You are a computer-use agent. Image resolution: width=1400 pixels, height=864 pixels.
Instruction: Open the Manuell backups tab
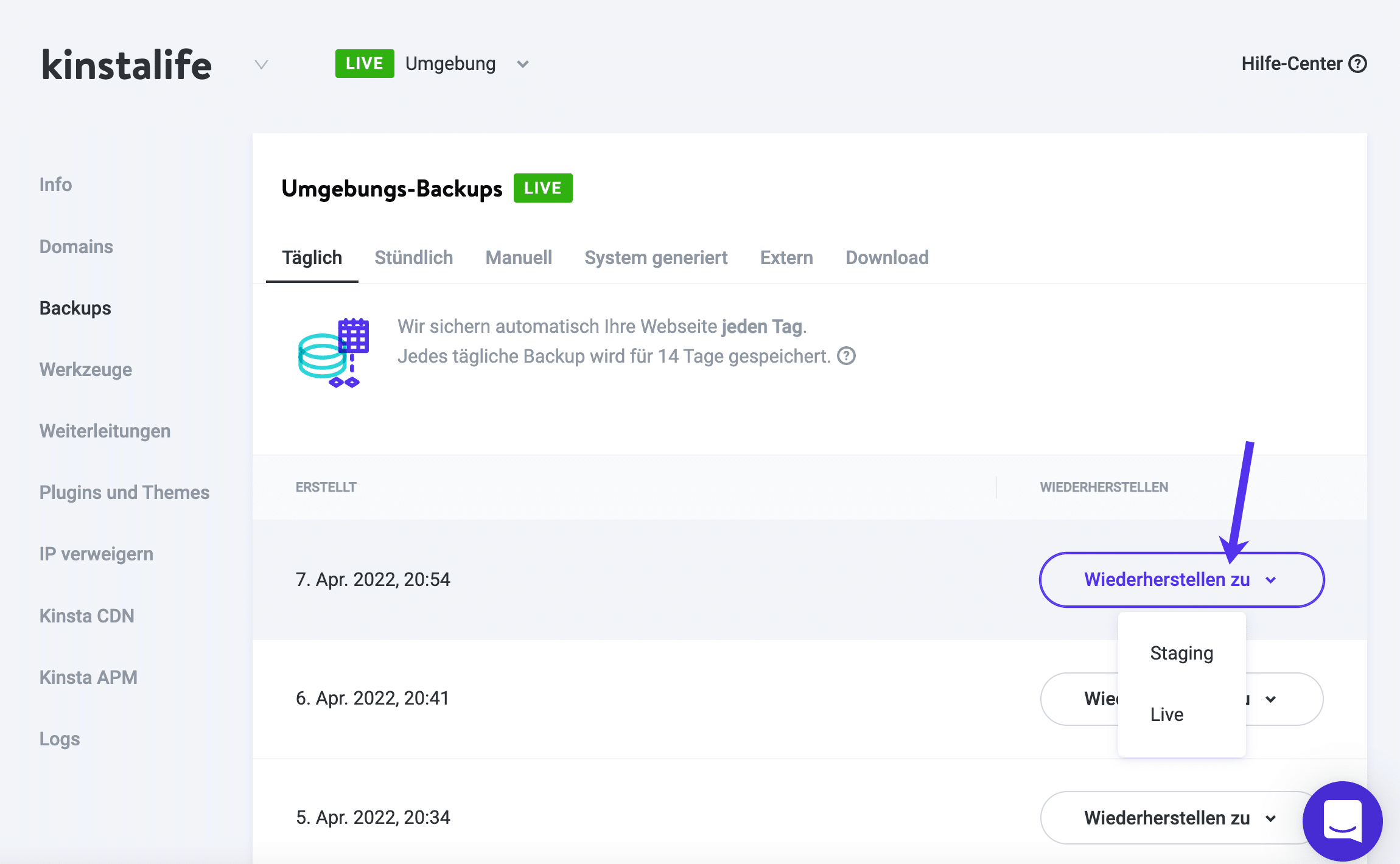click(x=518, y=257)
